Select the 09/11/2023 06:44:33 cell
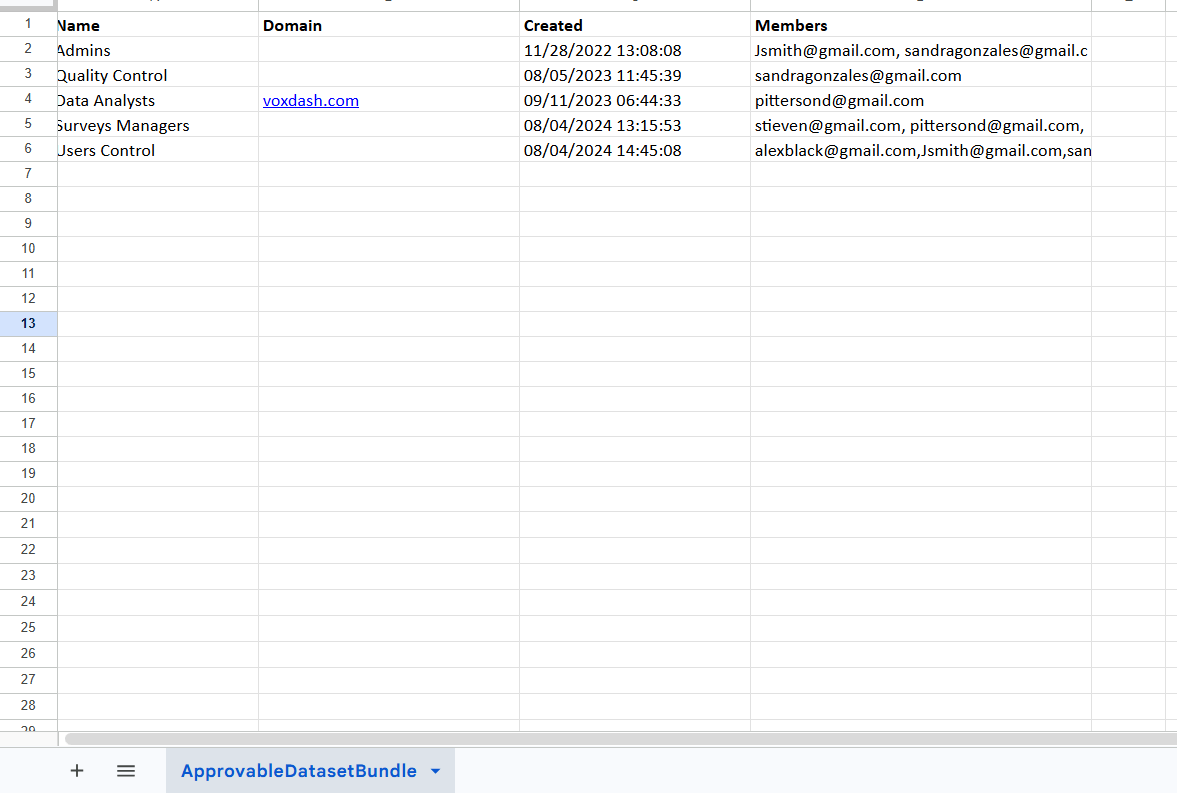1177x793 pixels. pyautogui.click(x=634, y=101)
